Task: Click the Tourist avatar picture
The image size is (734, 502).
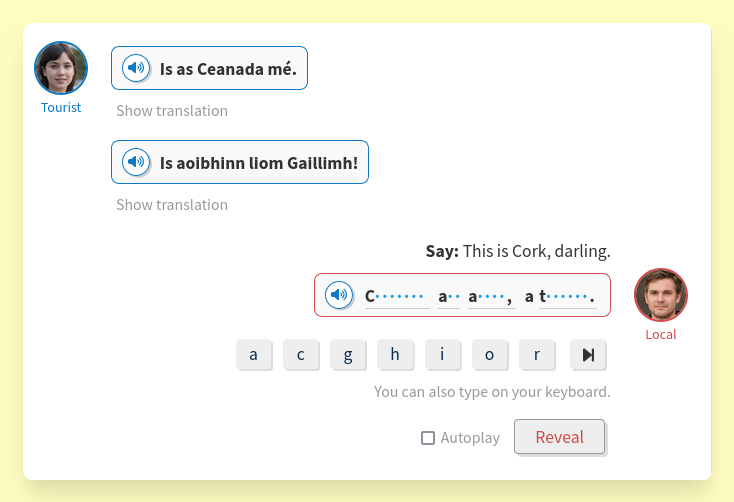Action: click(x=61, y=68)
